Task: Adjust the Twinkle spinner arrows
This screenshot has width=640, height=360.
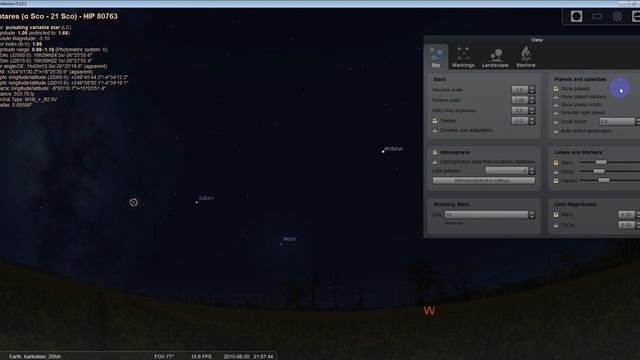Action: point(531,121)
